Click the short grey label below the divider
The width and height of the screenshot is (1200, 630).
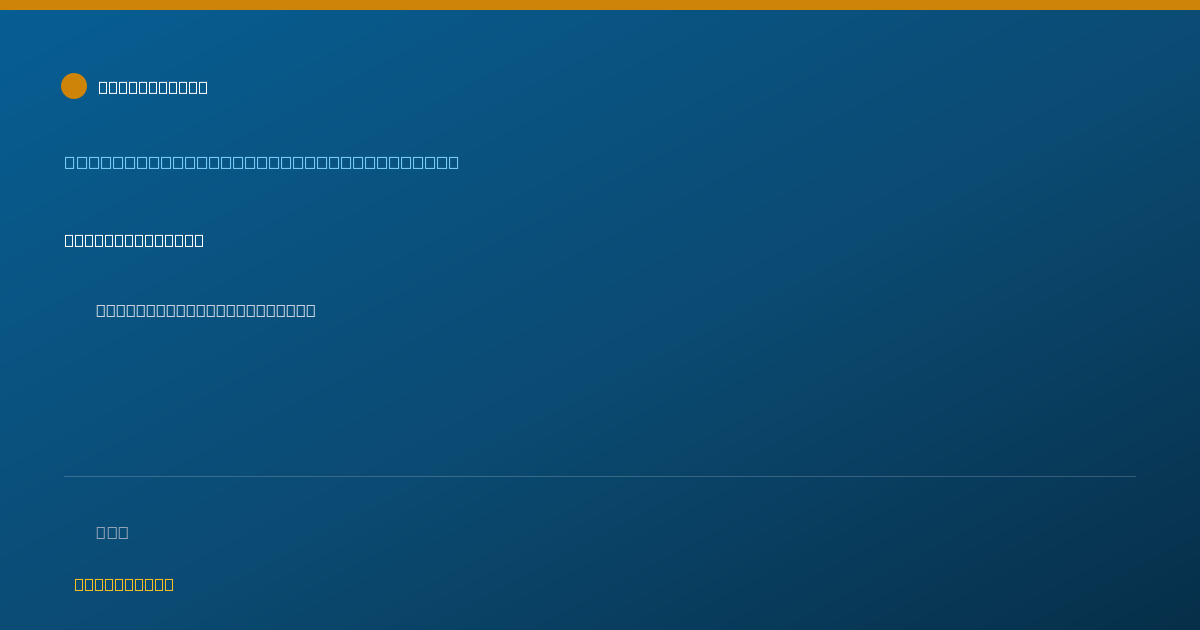[x=112, y=532]
